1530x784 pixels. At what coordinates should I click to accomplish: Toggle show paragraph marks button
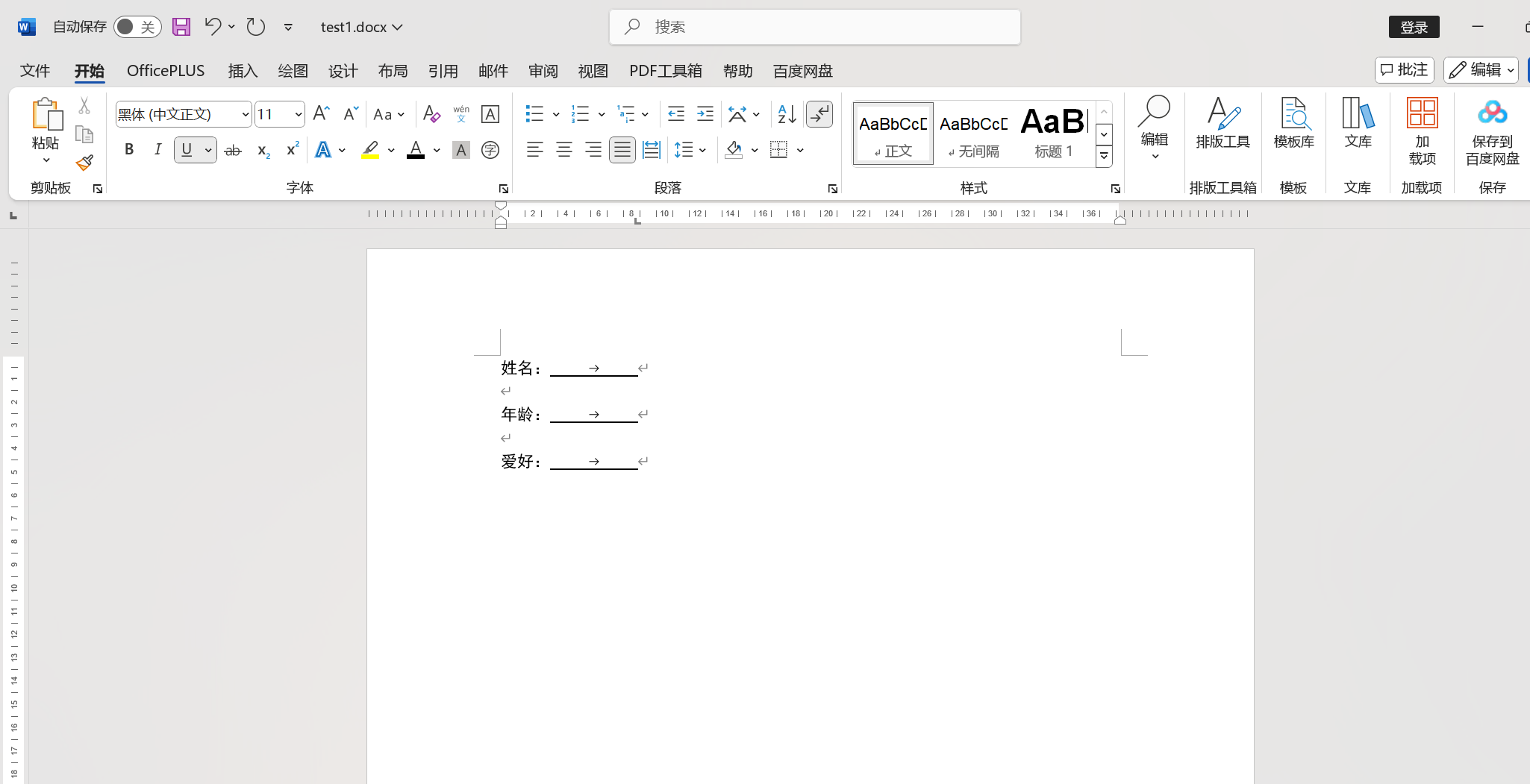819,114
